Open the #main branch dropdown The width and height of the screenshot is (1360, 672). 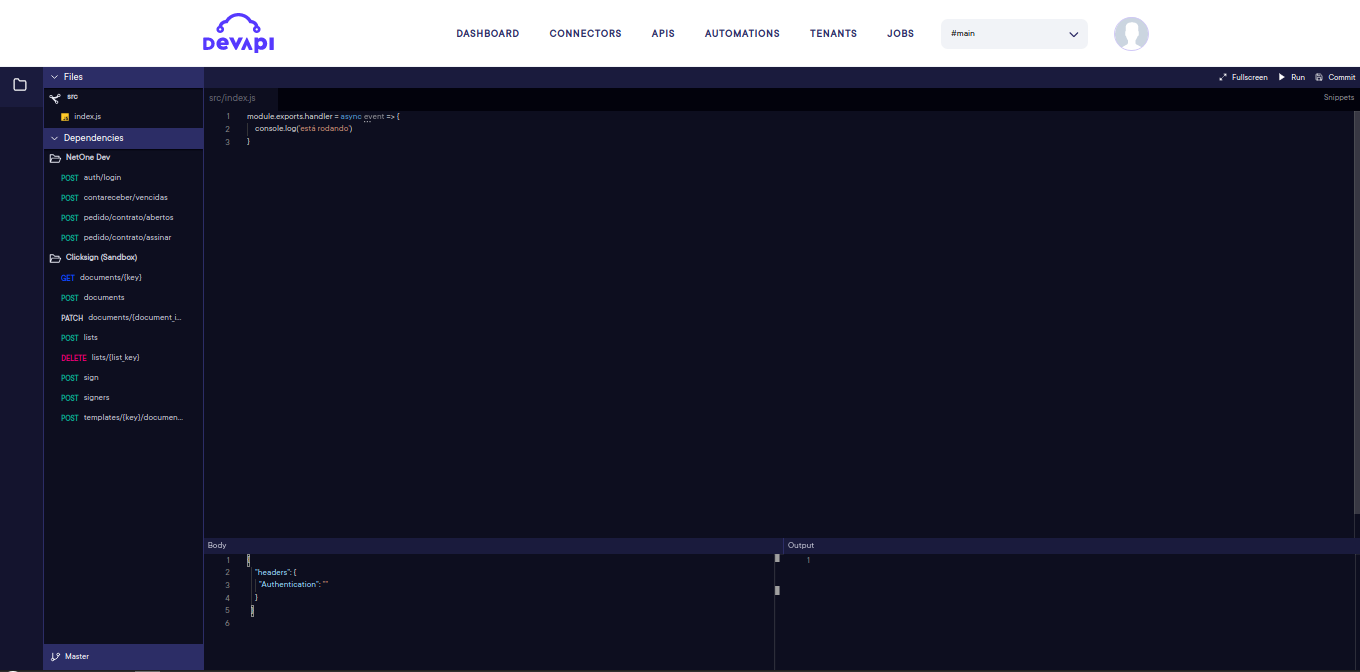[1013, 34]
